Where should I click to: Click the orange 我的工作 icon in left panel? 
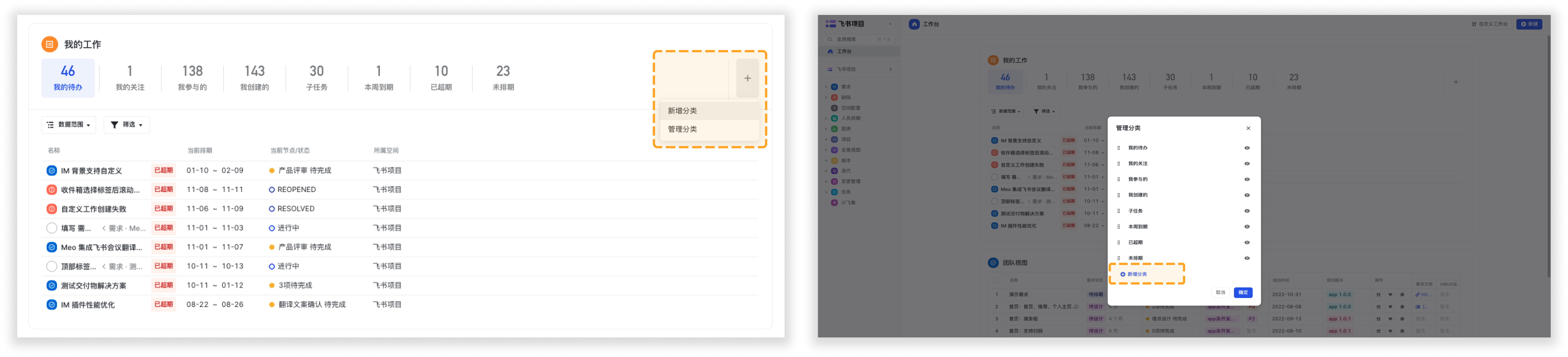tap(49, 44)
